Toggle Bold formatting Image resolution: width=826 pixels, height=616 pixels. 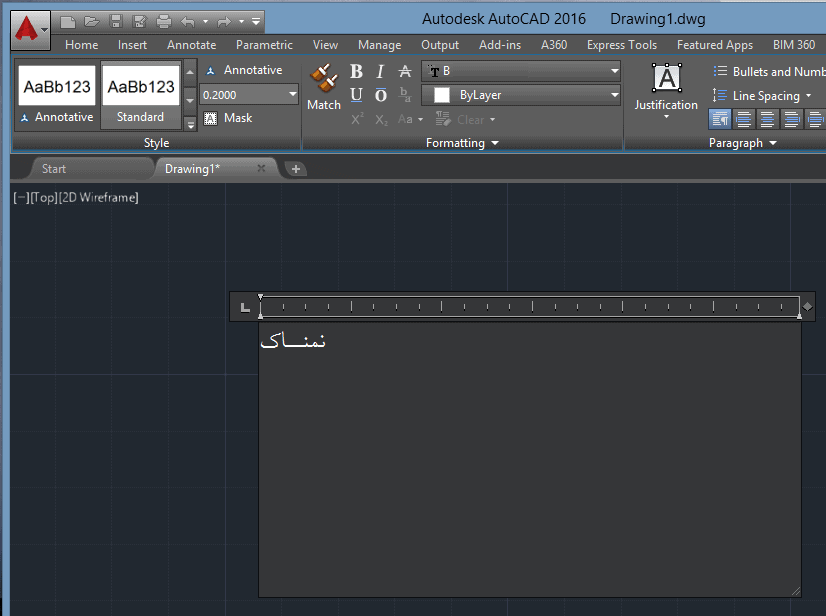coord(356,72)
